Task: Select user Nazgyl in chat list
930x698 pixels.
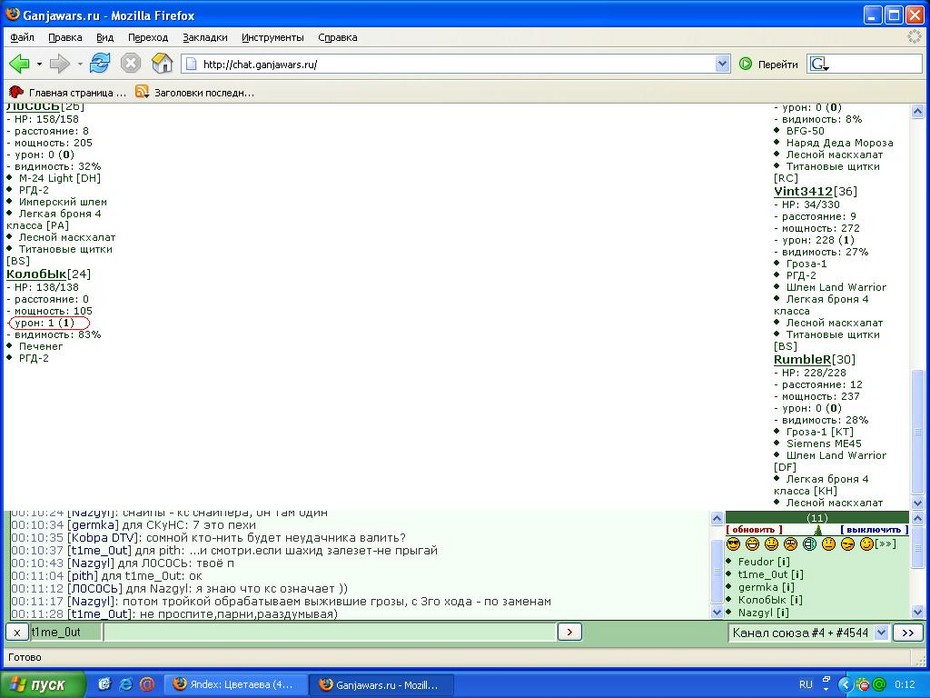Action: coord(755,613)
